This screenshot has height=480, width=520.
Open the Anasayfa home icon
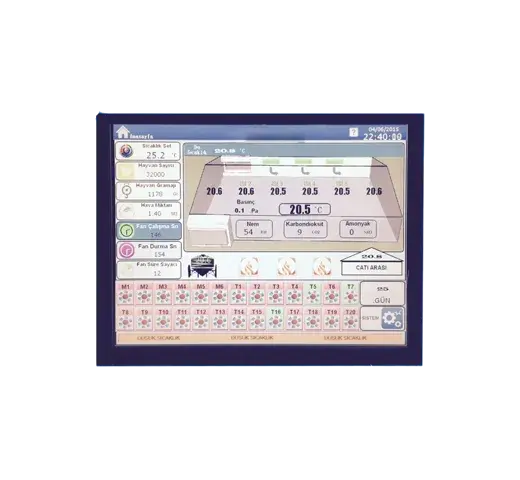(x=122, y=132)
